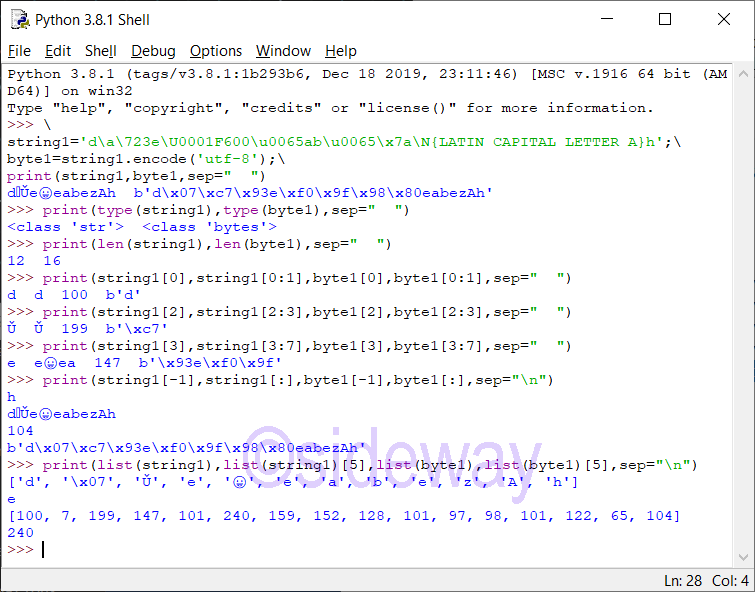Click the output "b'\x93e\xf0\x9f'"
Screen dimensions: 755x592
click(x=210, y=363)
